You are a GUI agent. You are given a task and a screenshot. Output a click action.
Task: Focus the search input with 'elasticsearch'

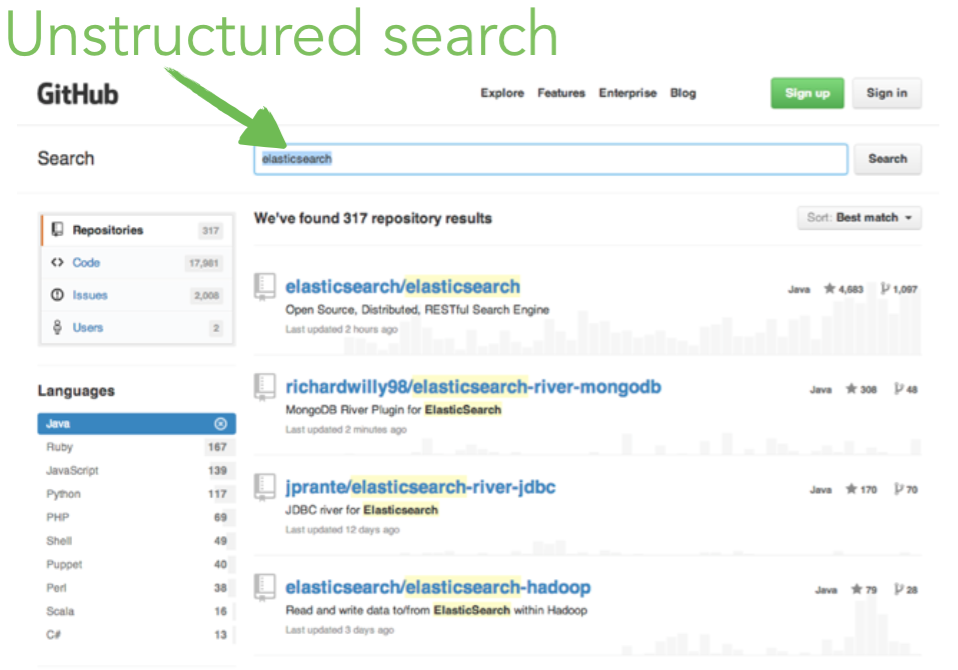[550, 159]
